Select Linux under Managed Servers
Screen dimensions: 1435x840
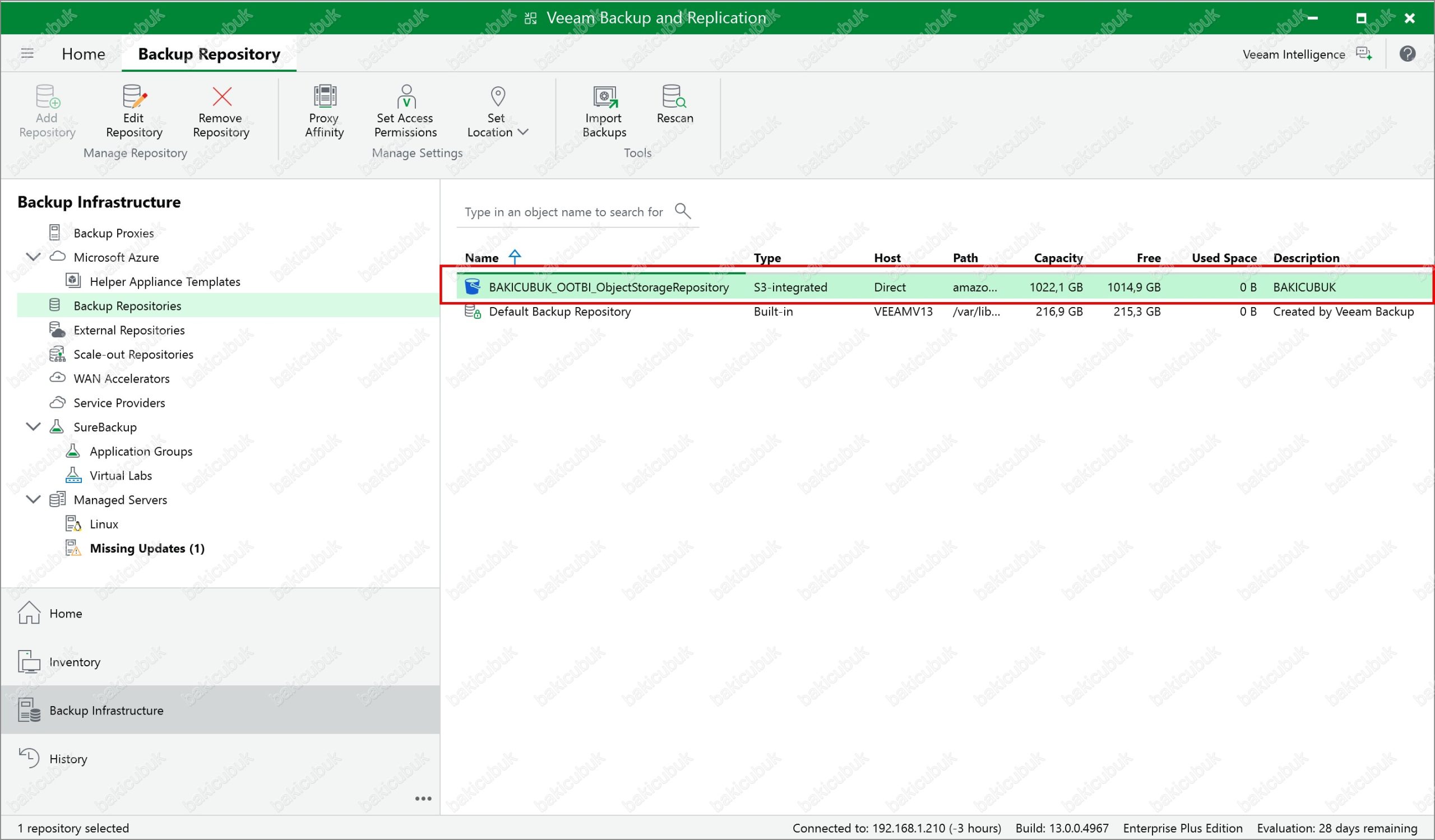pyautogui.click(x=104, y=523)
